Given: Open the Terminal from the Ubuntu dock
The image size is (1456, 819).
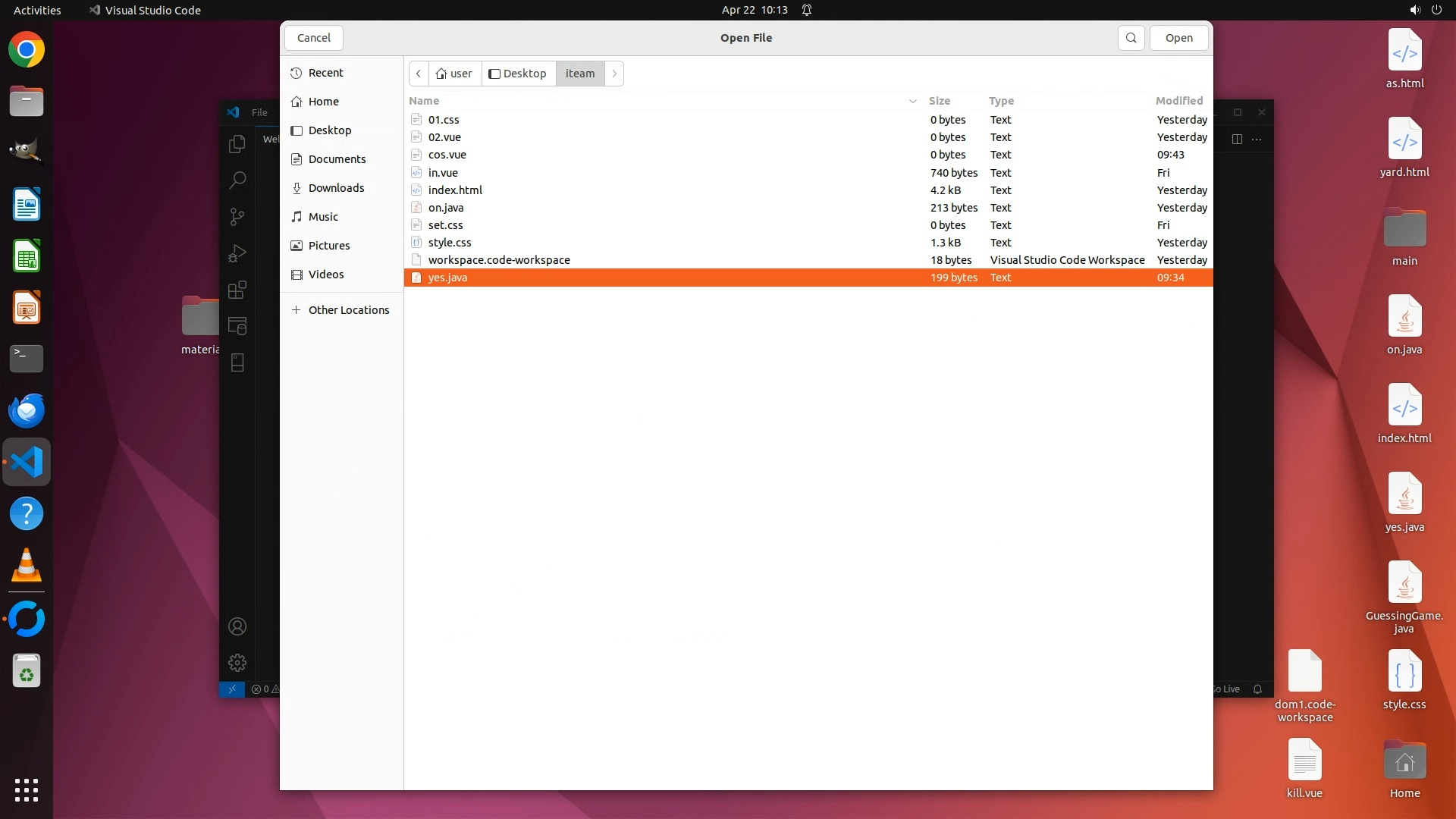Looking at the screenshot, I should coord(27,358).
